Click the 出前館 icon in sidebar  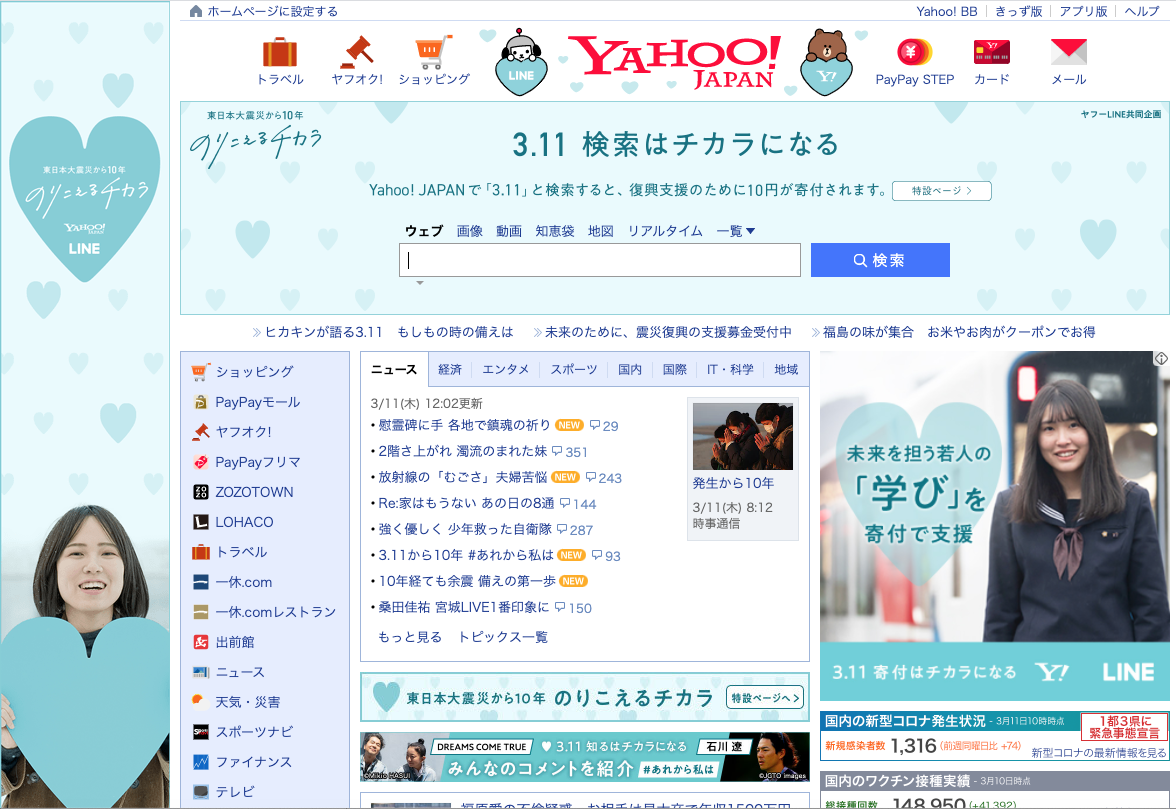200,642
